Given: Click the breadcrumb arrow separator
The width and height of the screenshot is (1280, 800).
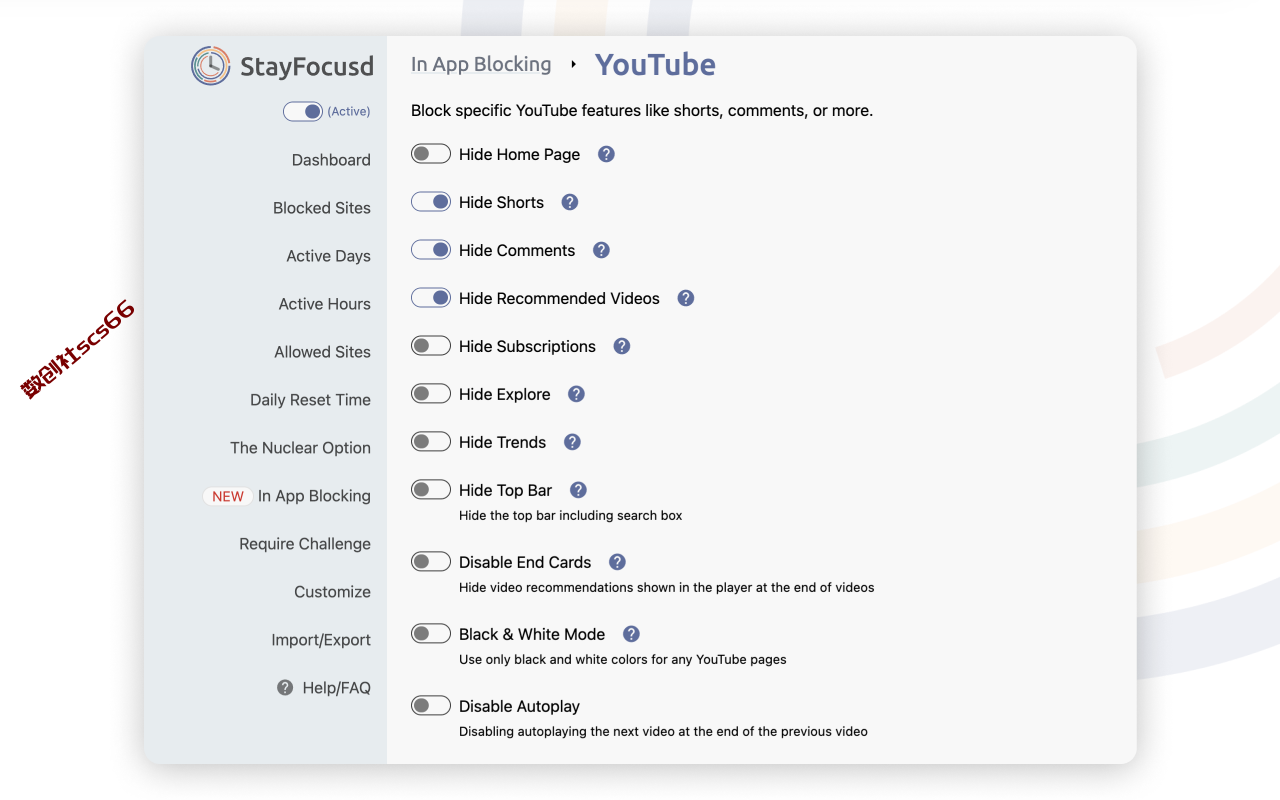Looking at the screenshot, I should point(573,65).
